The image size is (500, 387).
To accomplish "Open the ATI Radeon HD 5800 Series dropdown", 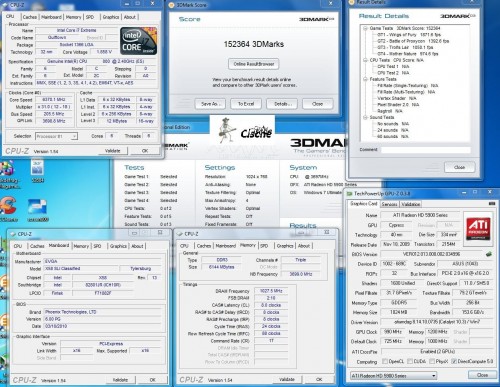I will [393, 376].
